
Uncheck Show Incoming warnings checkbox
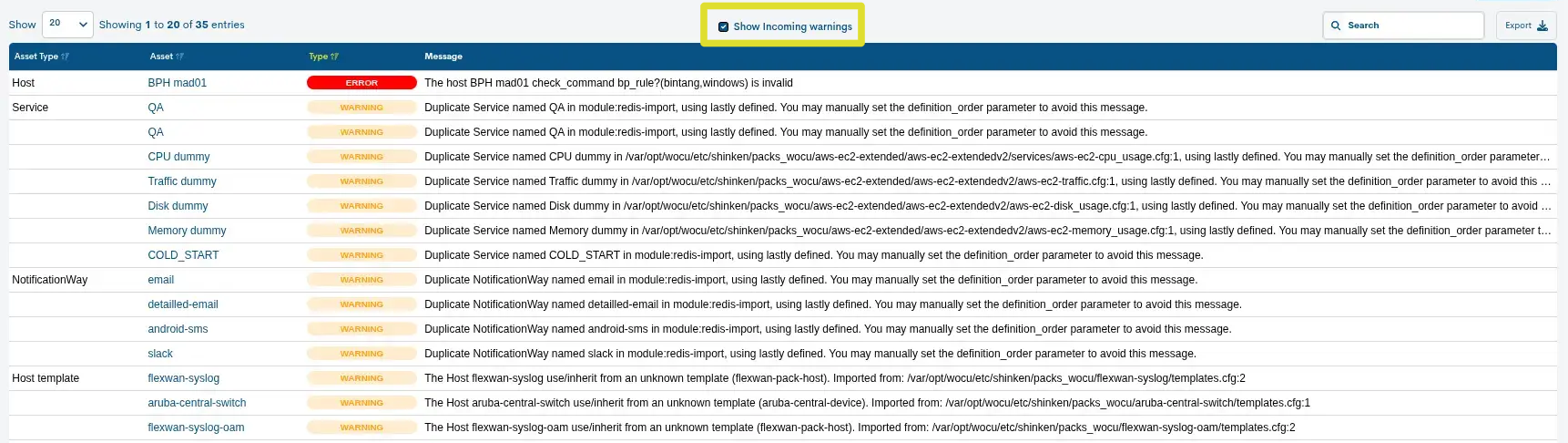pyautogui.click(x=723, y=26)
